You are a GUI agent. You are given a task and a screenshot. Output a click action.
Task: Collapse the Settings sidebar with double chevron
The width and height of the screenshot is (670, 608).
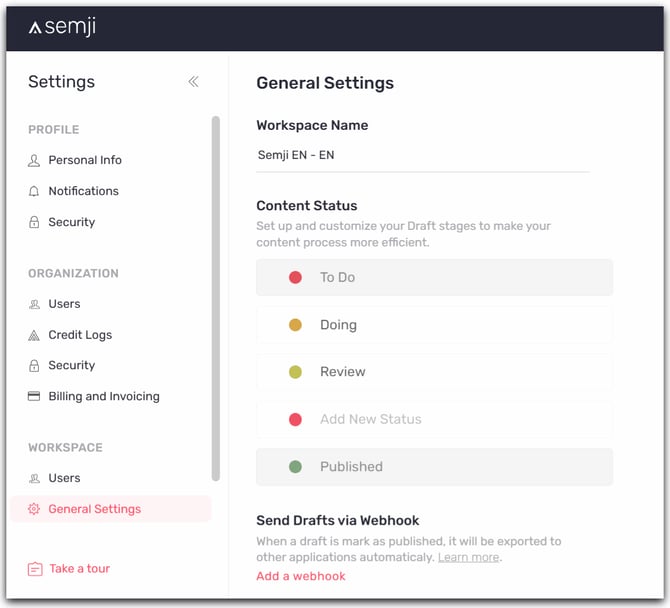(193, 82)
